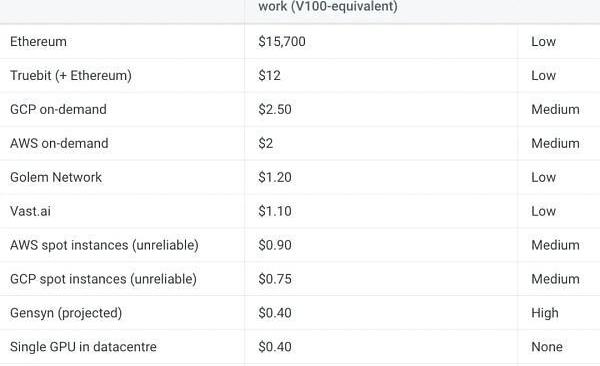Click the None value in last row
Image resolution: width=600 pixels, height=366 pixels.
click(x=547, y=347)
